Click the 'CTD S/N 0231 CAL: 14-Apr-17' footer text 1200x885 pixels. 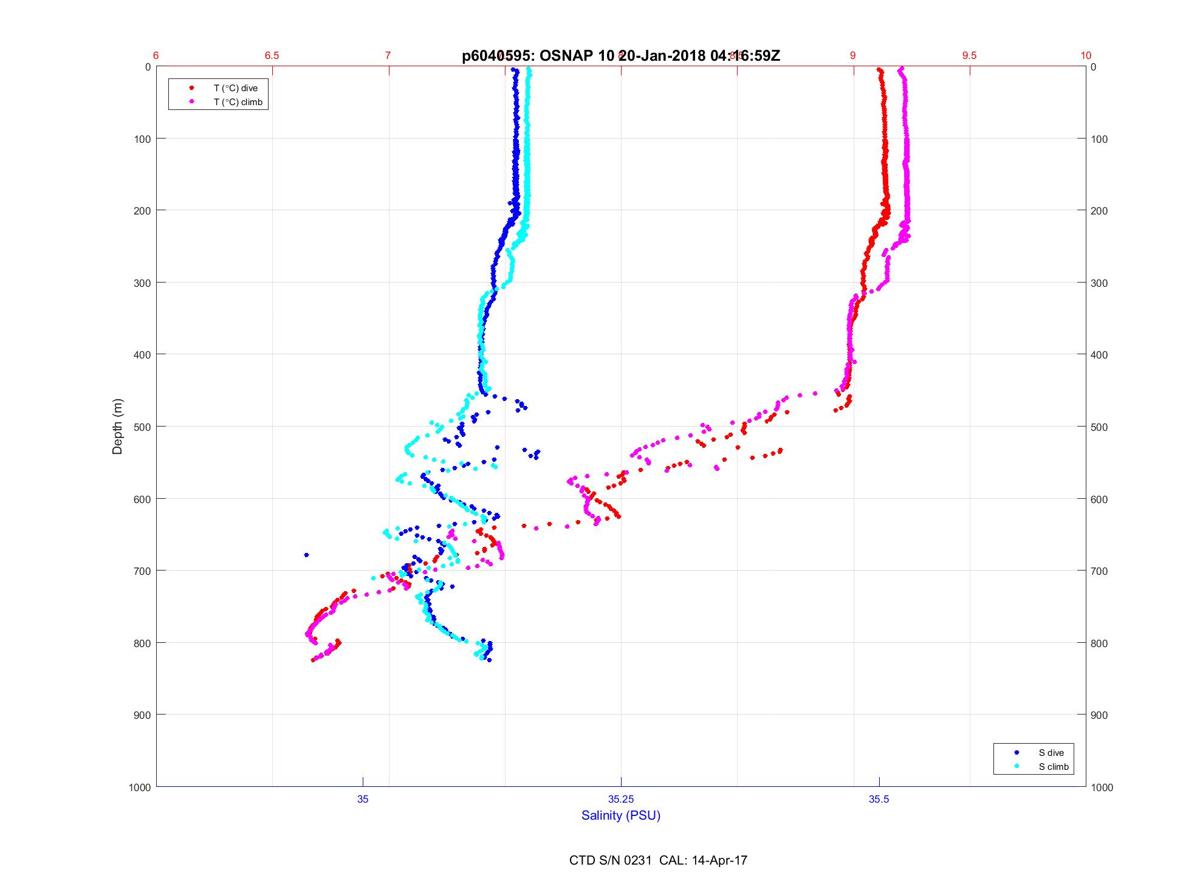point(656,859)
